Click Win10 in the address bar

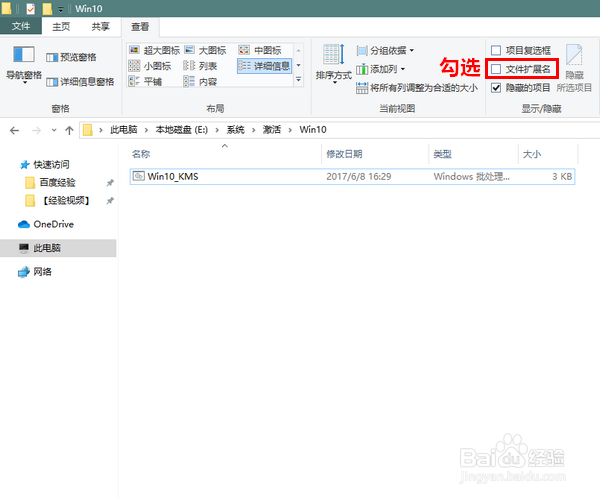313,130
